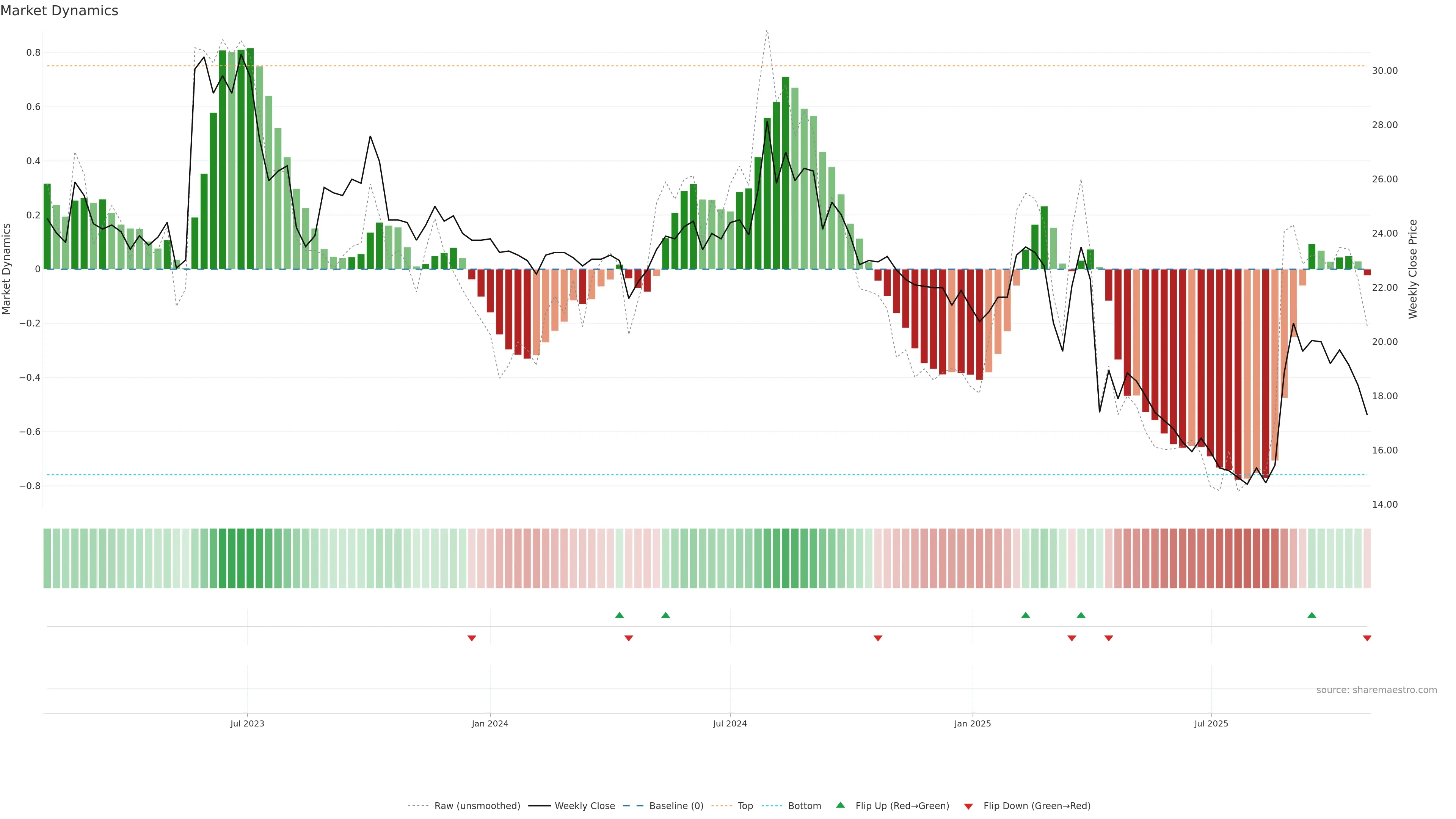Click the Jan 2025 x-axis label
The image size is (1456, 819).
972,723
